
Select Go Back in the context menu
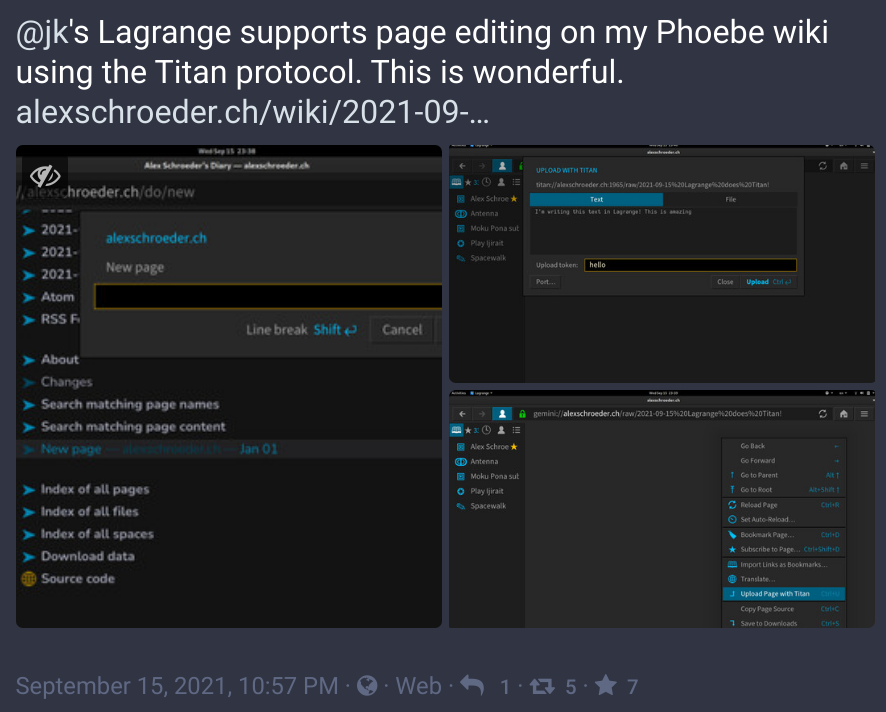point(784,446)
